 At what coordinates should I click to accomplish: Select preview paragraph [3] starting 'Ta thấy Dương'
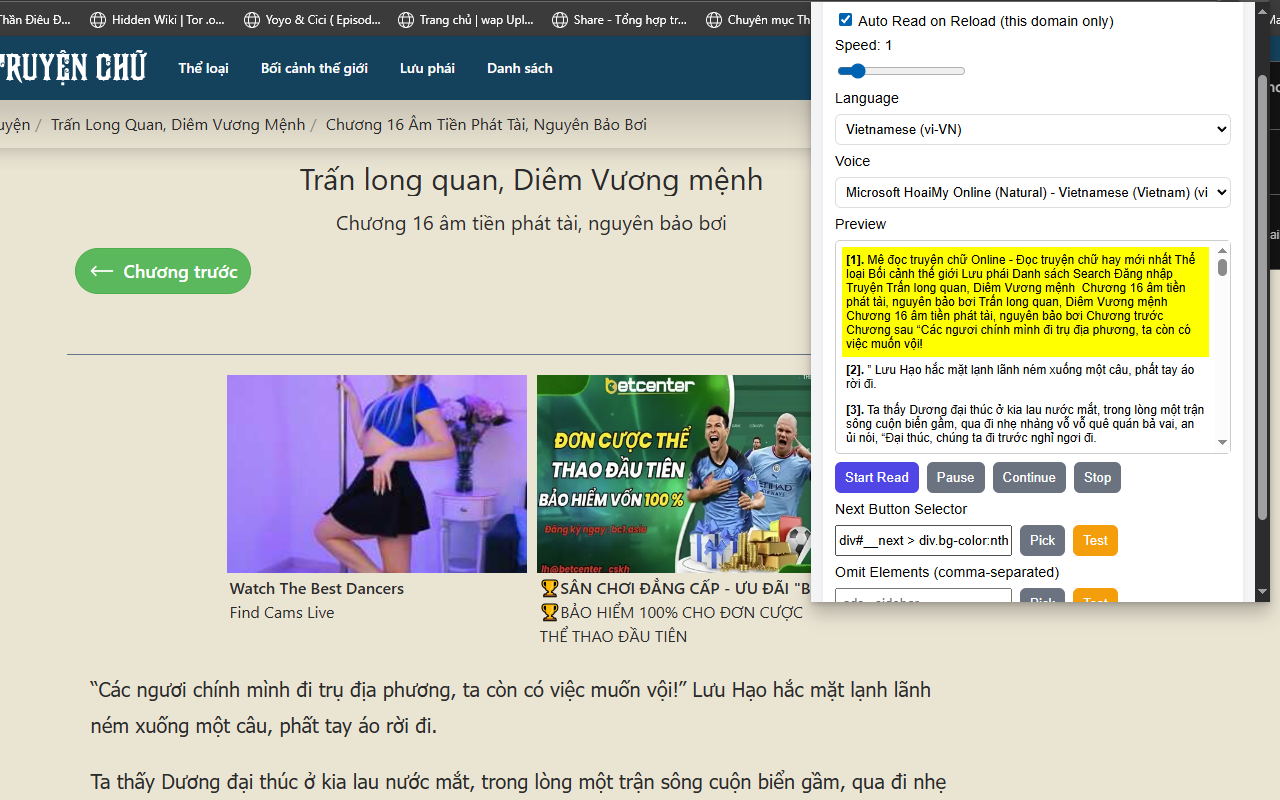click(1025, 424)
